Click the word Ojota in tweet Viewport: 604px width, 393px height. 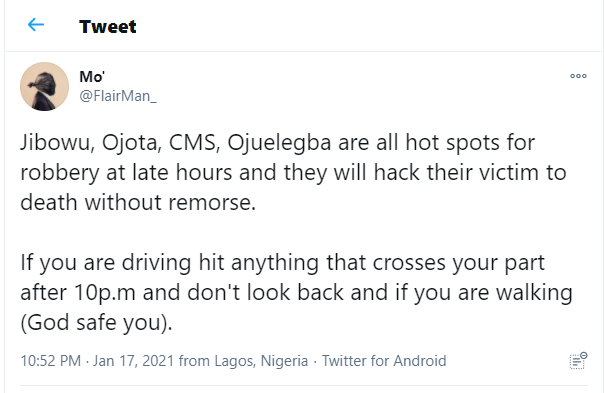132,143
